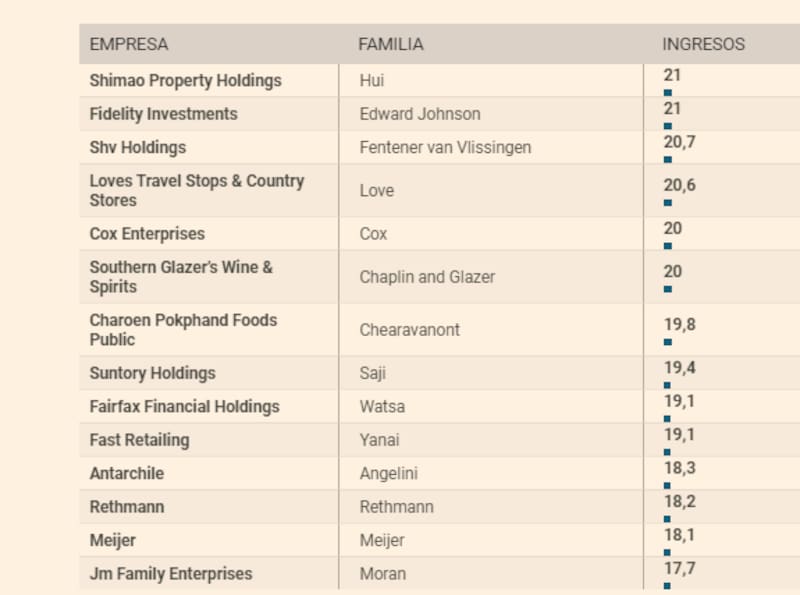The image size is (800, 595).
Task: Click the 20,7 revenue value
Action: (679, 142)
